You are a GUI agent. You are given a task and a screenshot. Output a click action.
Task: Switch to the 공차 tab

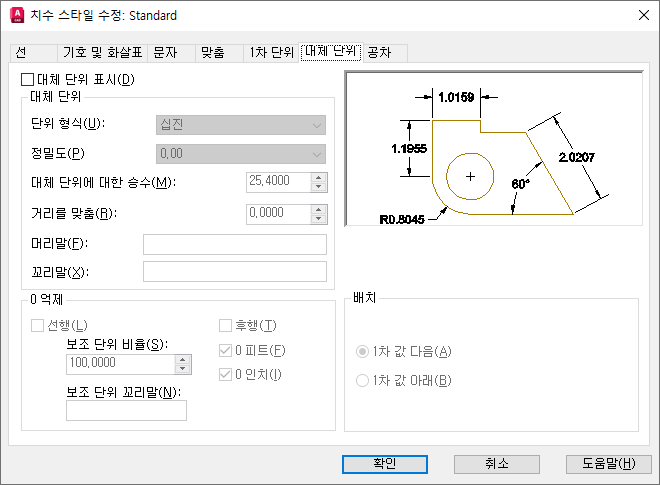385,53
